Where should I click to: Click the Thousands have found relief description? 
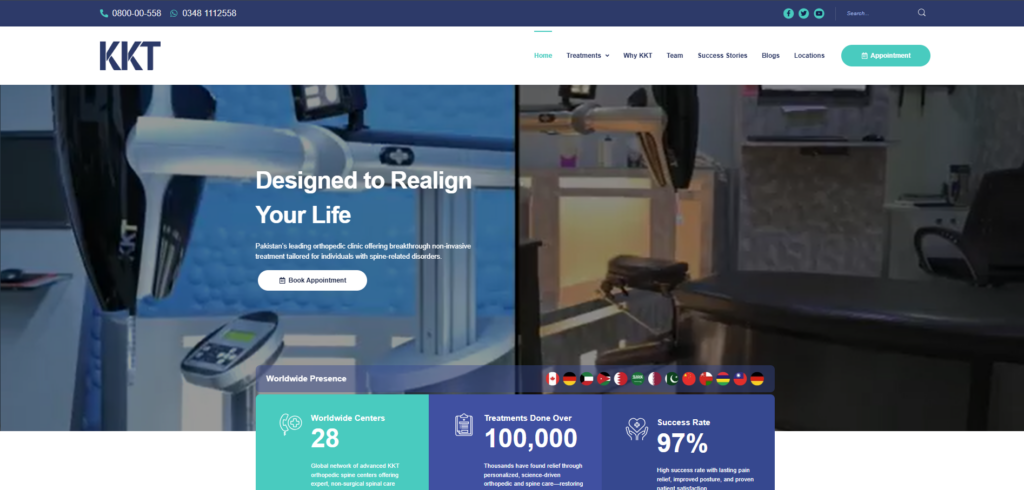[534, 475]
